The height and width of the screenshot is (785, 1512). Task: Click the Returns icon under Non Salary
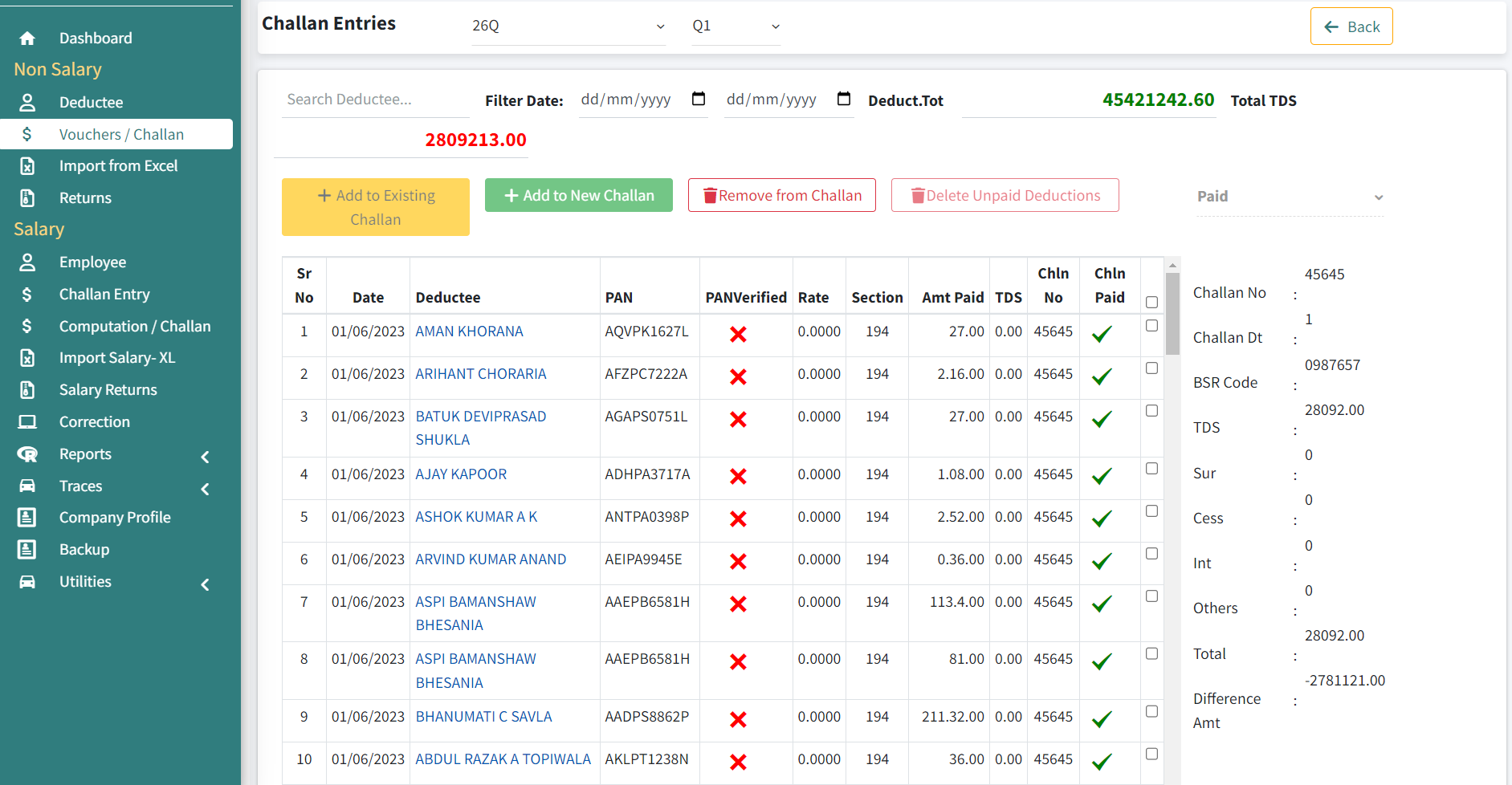(28, 197)
